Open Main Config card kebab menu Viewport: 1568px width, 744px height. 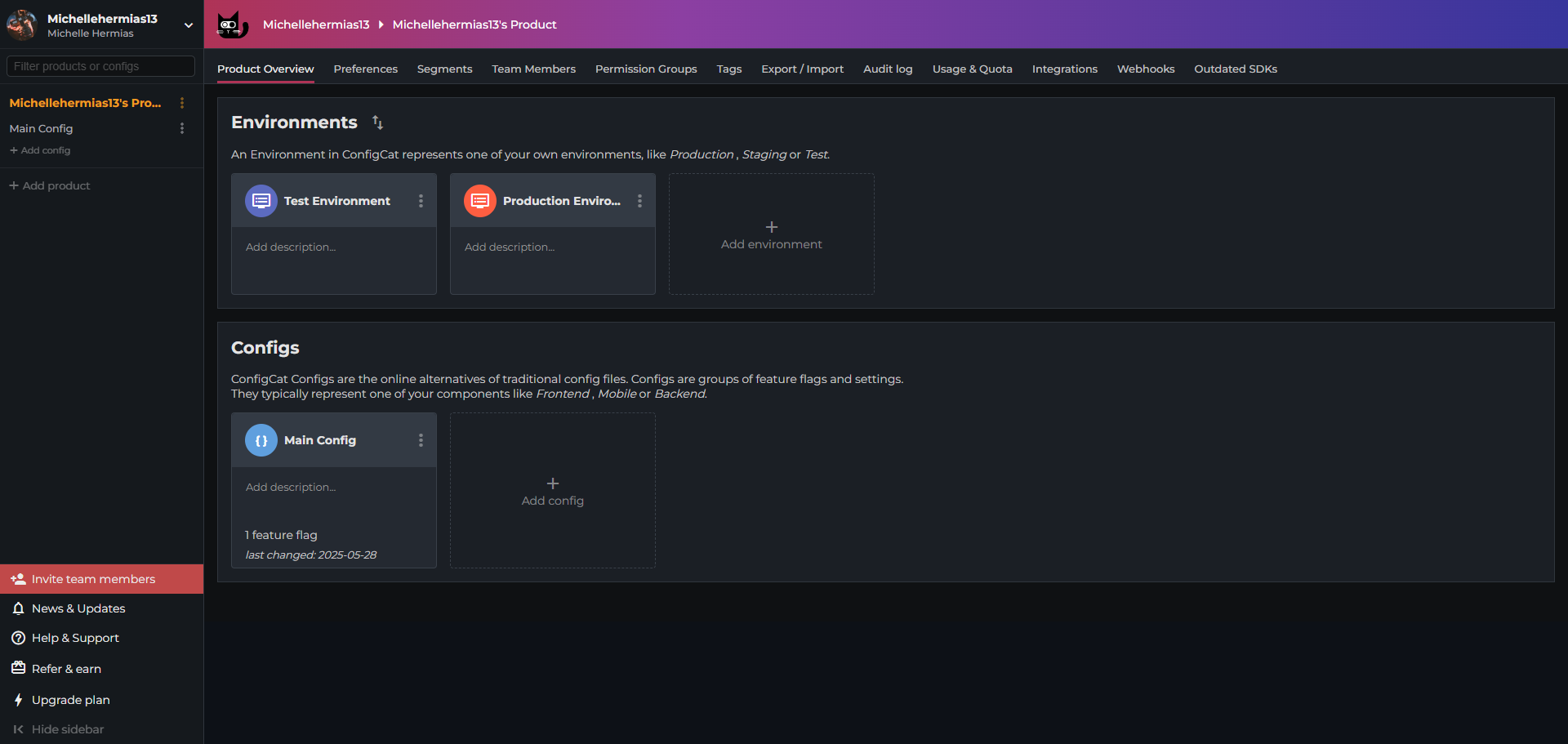[x=421, y=440]
